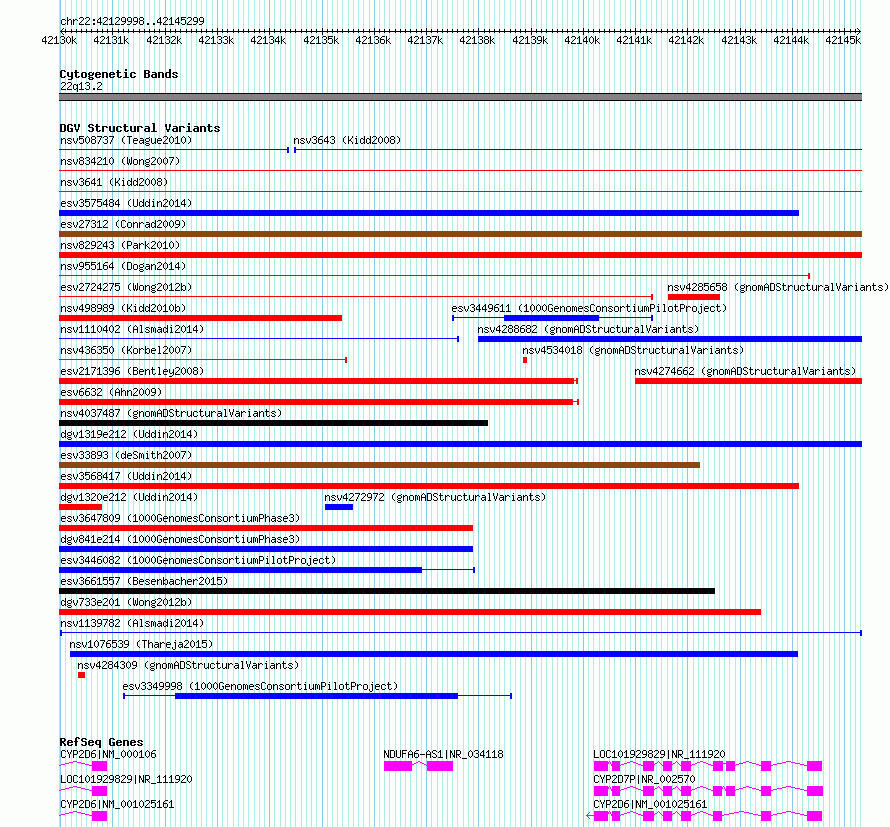Screen dimensions: 890x827
Task: Click the nsv508737 (Teague2010) variant label
Action: coord(126,140)
